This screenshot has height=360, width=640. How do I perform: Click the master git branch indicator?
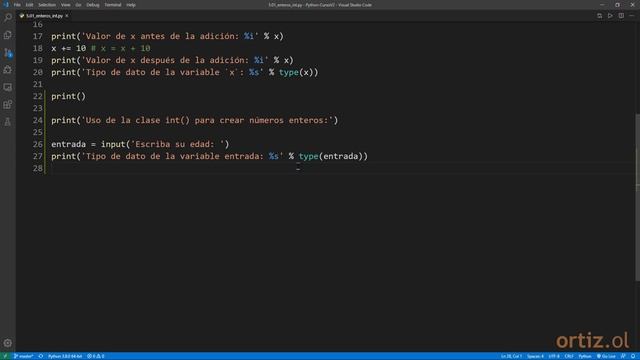click(23, 356)
